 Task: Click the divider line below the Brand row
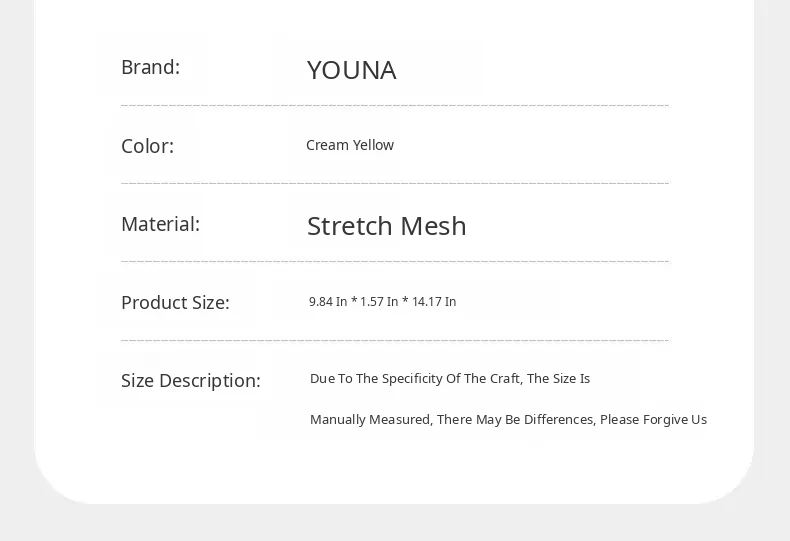[394, 105]
